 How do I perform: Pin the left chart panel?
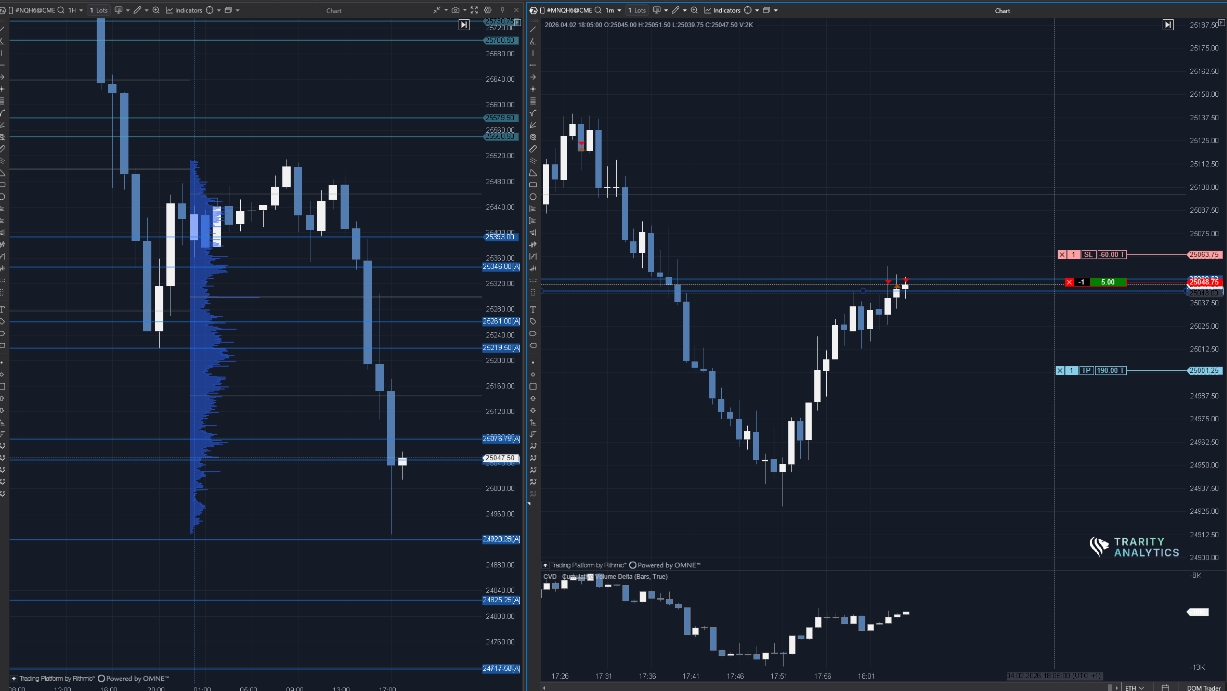[503, 10]
